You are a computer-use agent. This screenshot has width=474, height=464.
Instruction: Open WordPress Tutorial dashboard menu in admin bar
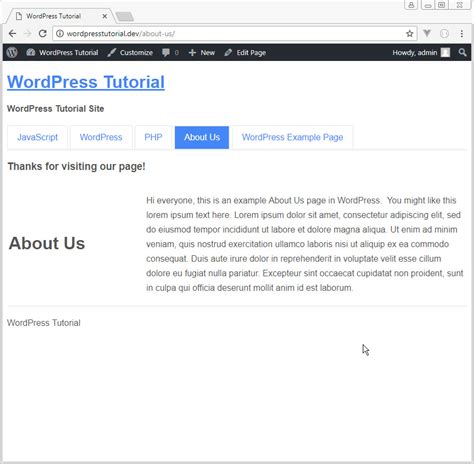click(62, 53)
